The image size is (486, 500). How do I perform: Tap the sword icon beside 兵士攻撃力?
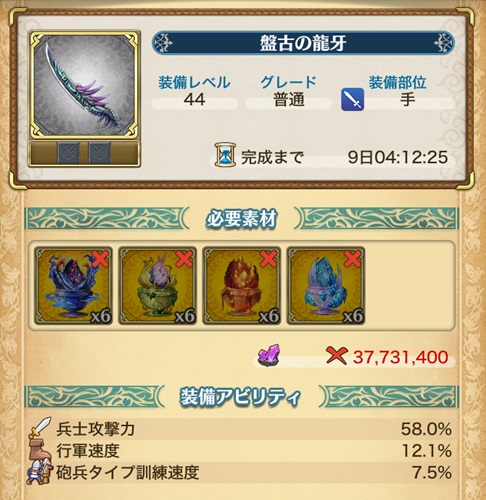tap(39, 427)
